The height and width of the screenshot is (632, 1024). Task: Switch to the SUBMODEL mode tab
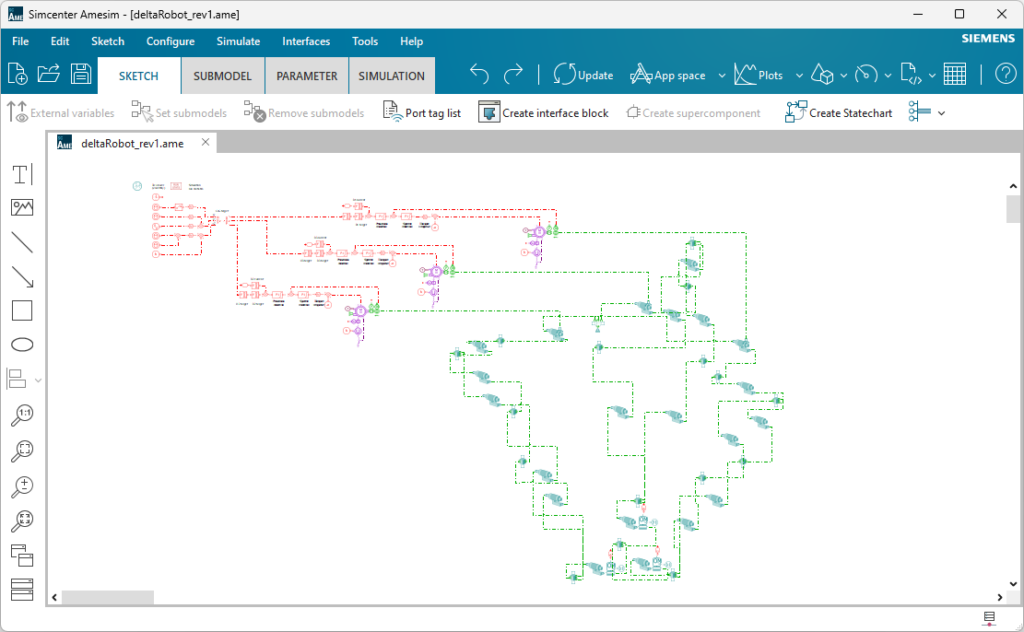[x=223, y=76]
